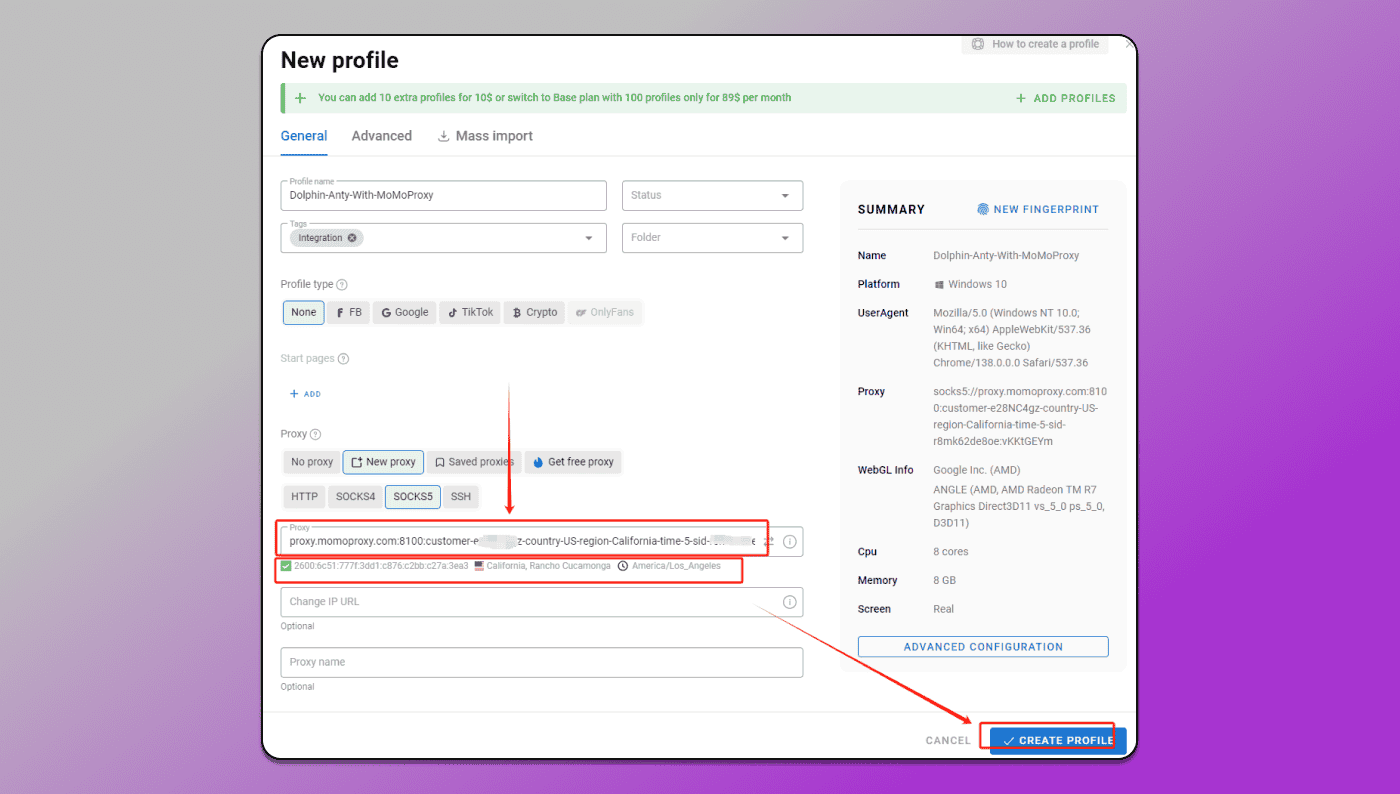This screenshot has width=1400, height=794.
Task: Select FB profile type
Action: coord(348,312)
